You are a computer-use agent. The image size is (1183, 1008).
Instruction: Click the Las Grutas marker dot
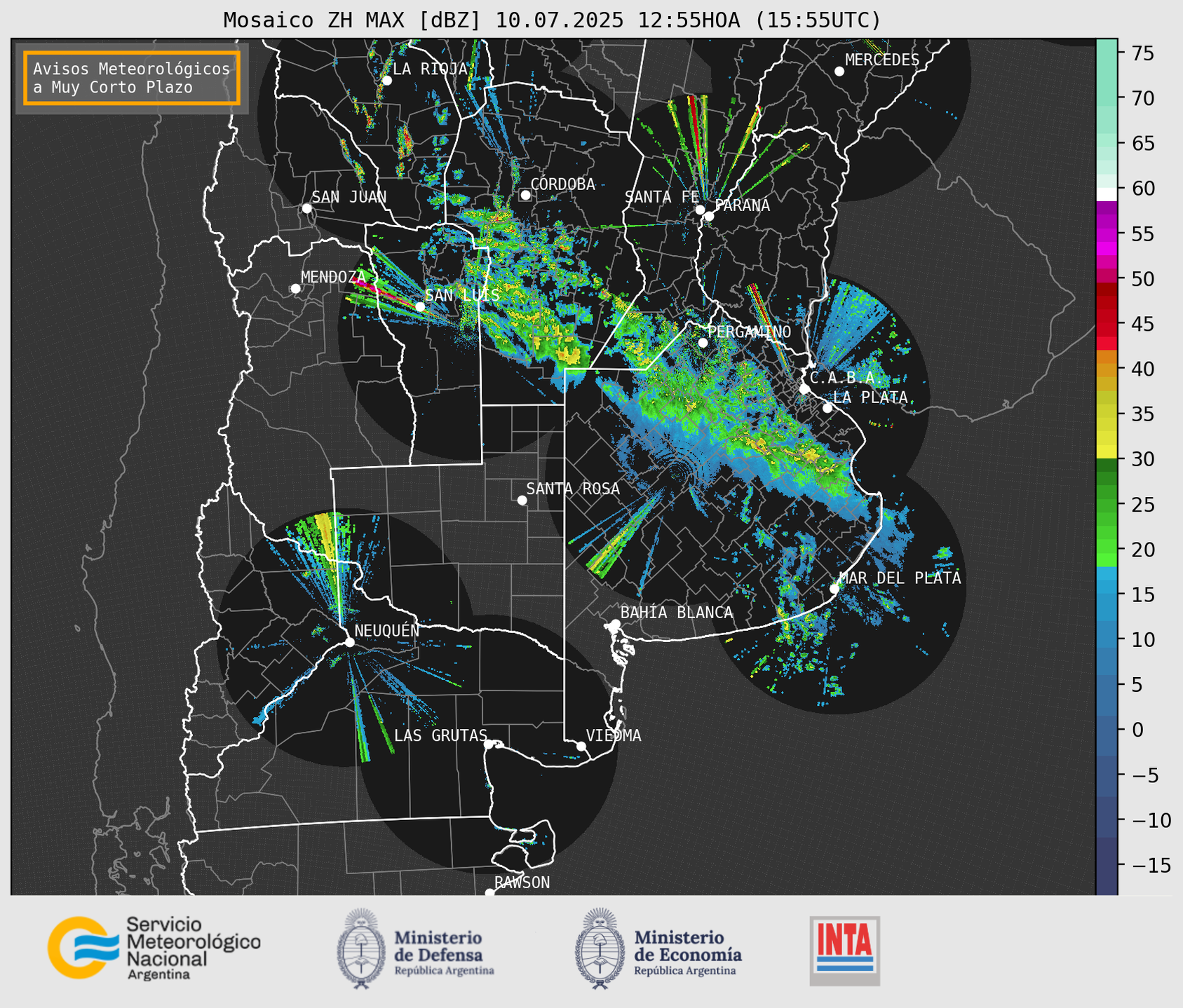tap(489, 744)
